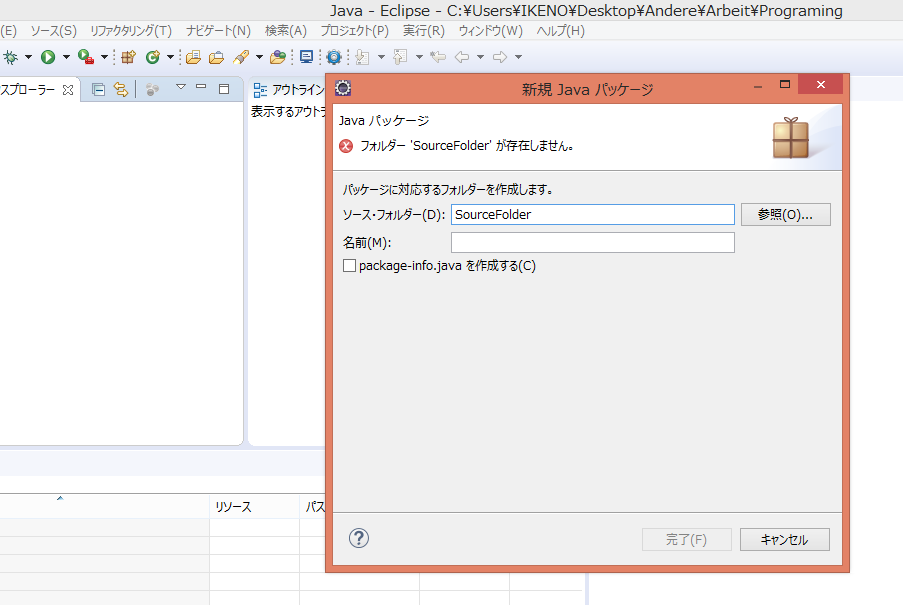Screen dimensions: 903x605
Task: Click the folder with sphere toolbar icon
Action: tap(278, 57)
